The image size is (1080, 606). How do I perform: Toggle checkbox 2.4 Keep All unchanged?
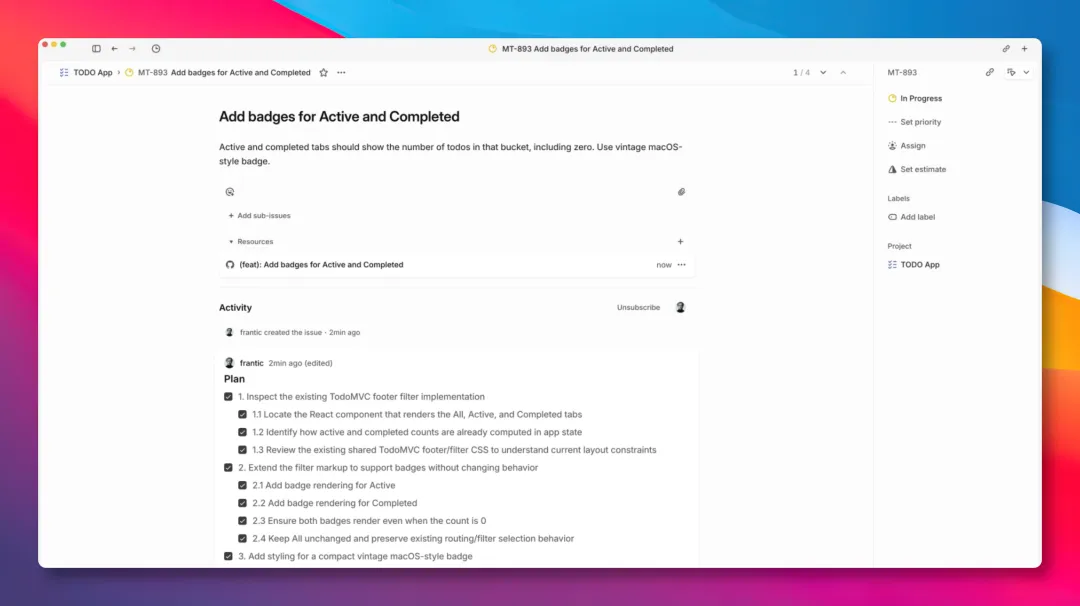[x=242, y=539]
